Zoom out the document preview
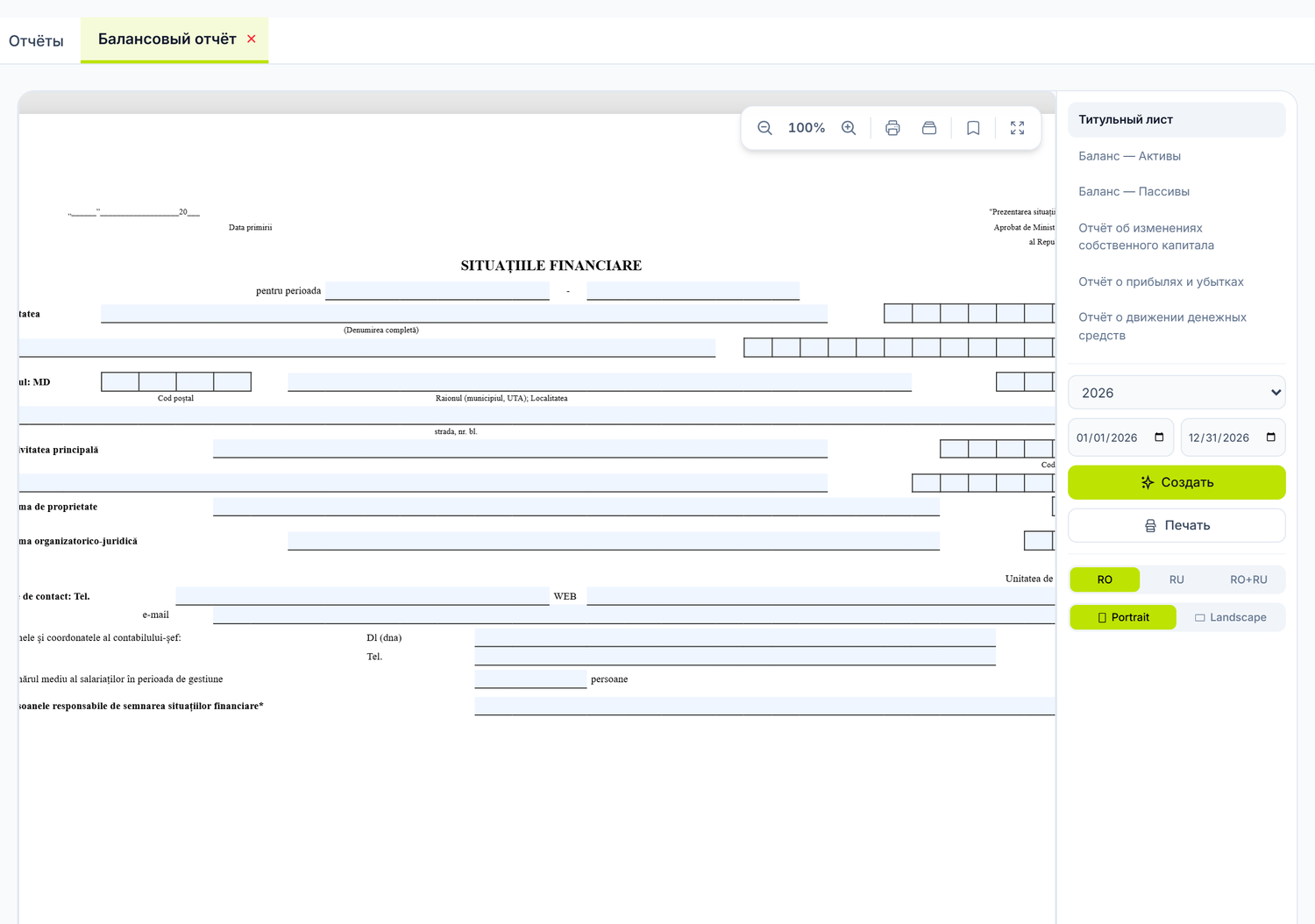This screenshot has height=924, width=1315. 764,128
